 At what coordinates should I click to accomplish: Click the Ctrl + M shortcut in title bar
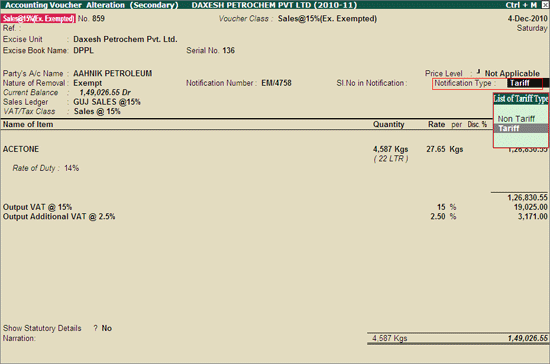521,5
